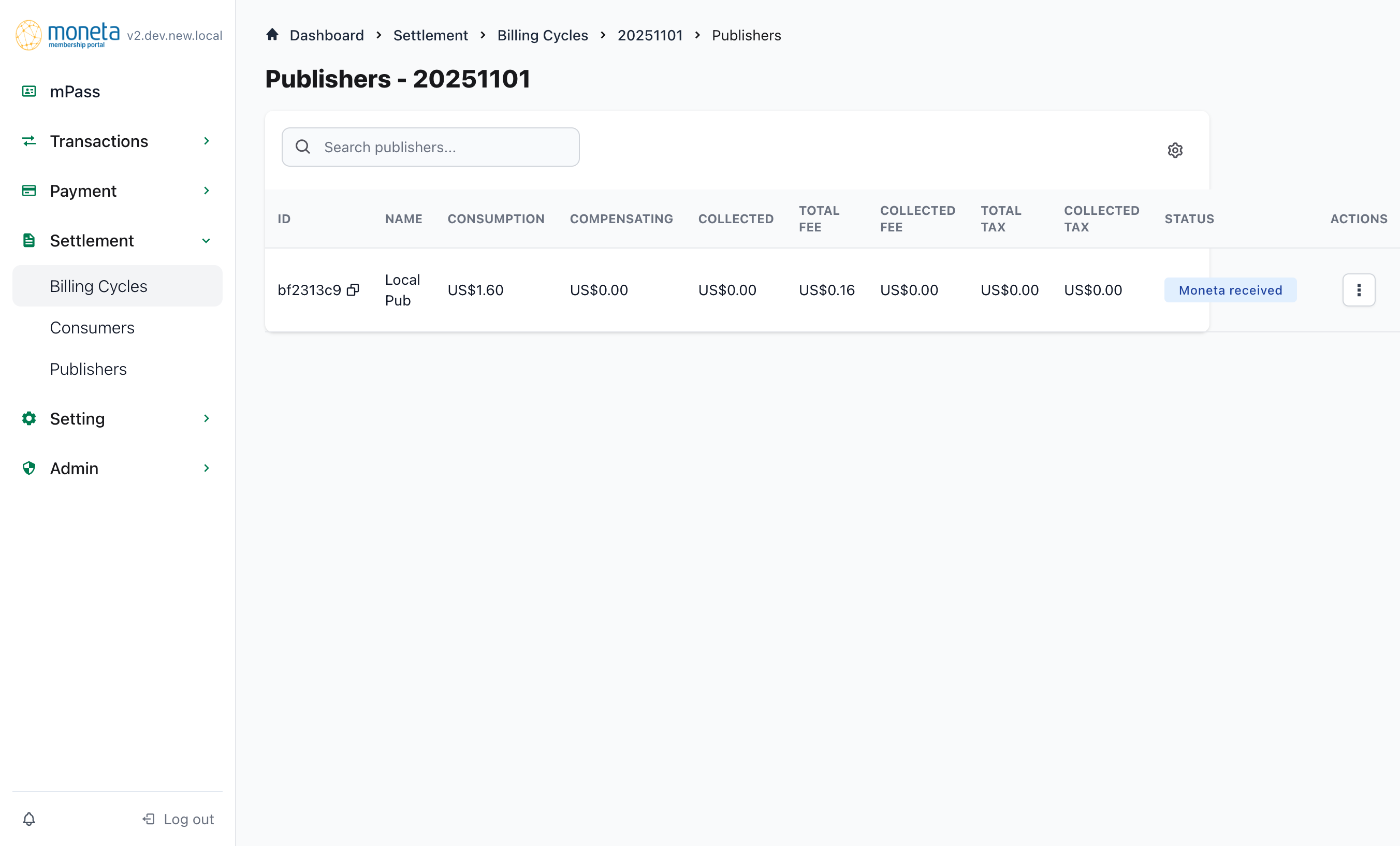Go to Consumers submenu item
The width and height of the screenshot is (1400, 846).
(x=92, y=328)
